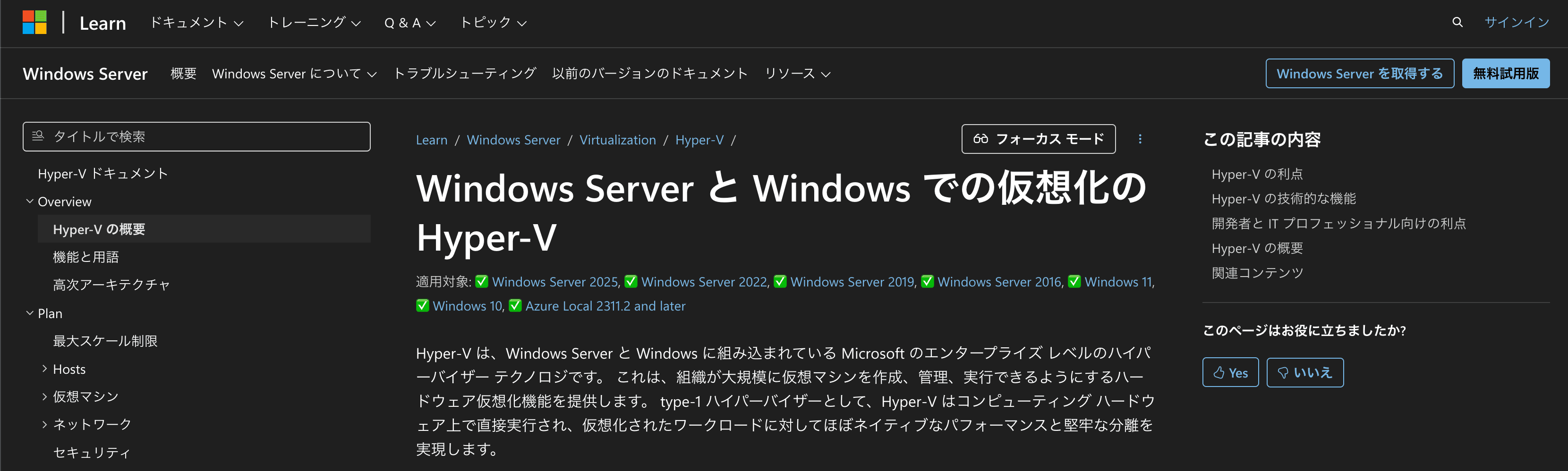This screenshot has height=471, width=1568.
Task: Open the search icon in the top bar
Action: coord(1457,22)
